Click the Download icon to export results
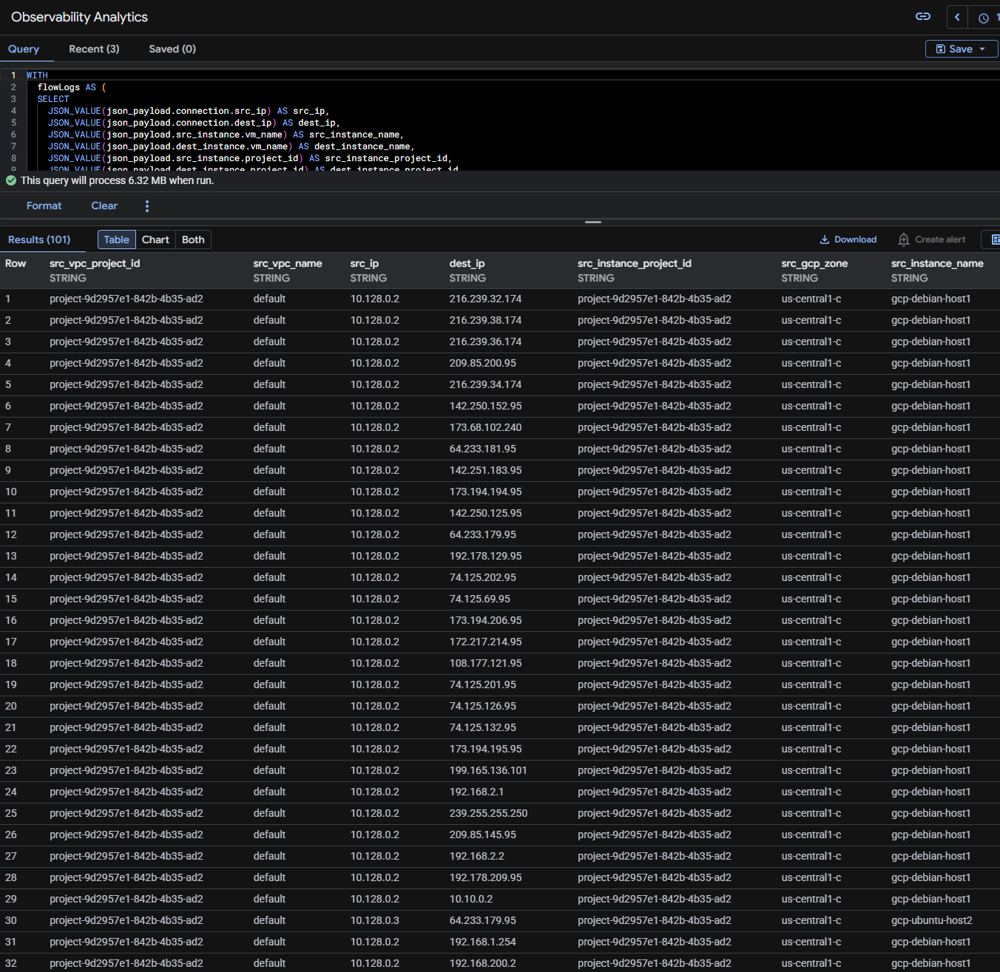This screenshot has width=1000, height=972. tap(824, 239)
